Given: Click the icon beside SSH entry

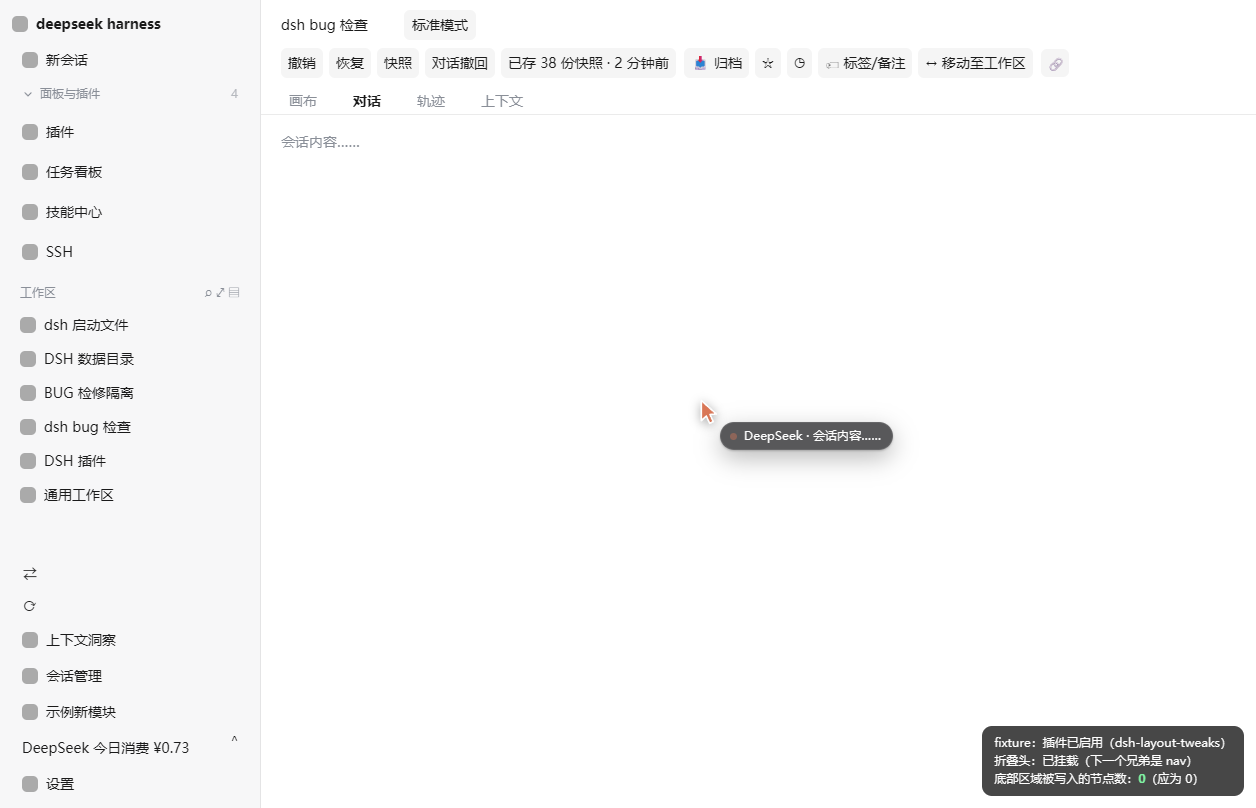Looking at the screenshot, I should click(x=30, y=252).
